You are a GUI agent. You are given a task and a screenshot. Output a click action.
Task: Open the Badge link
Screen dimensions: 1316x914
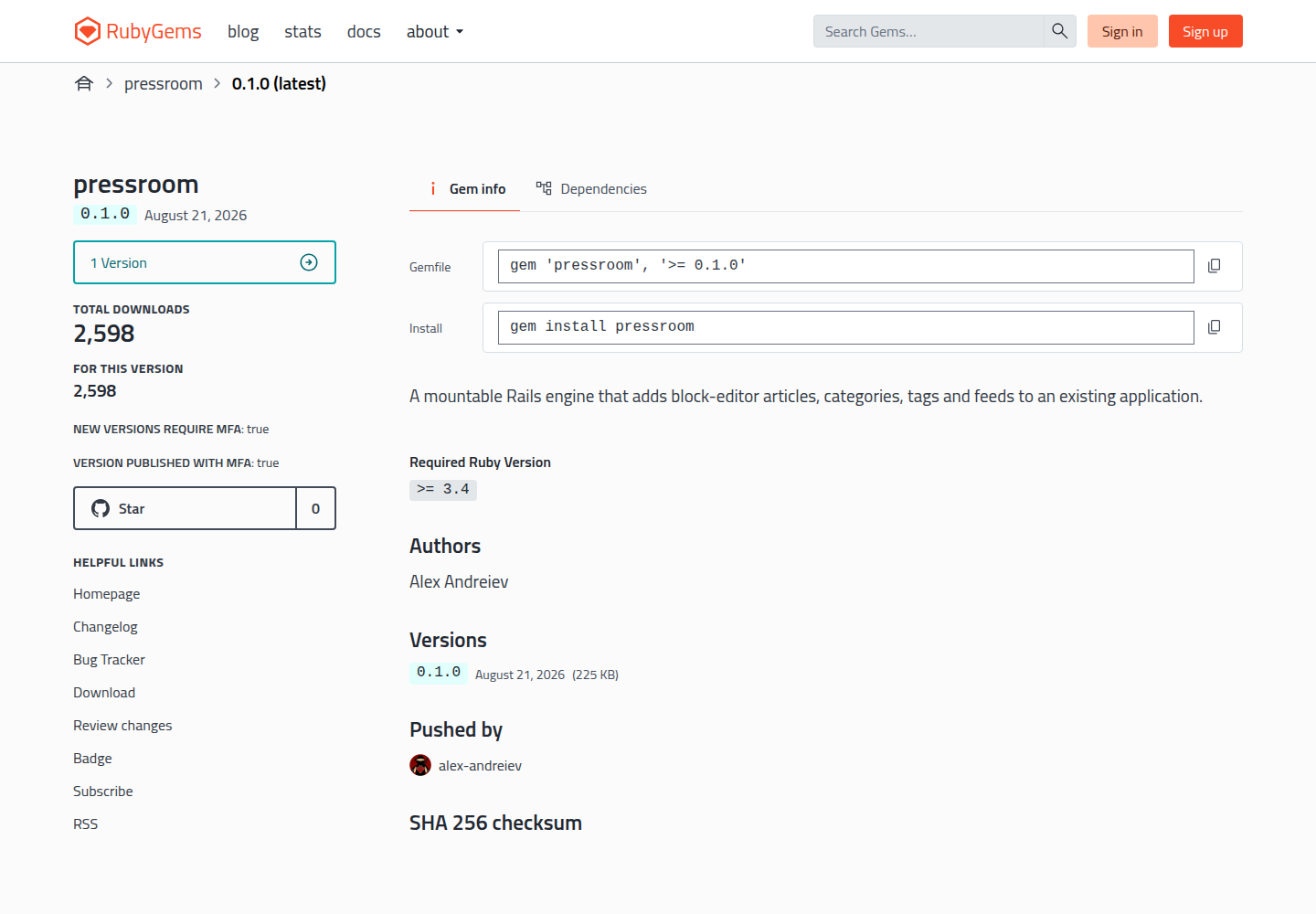92,759
